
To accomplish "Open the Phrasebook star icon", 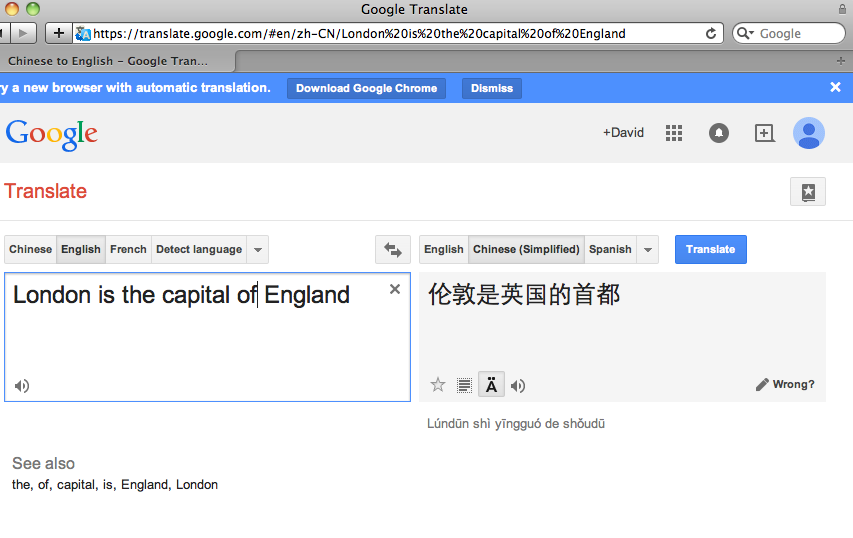I will click(807, 192).
